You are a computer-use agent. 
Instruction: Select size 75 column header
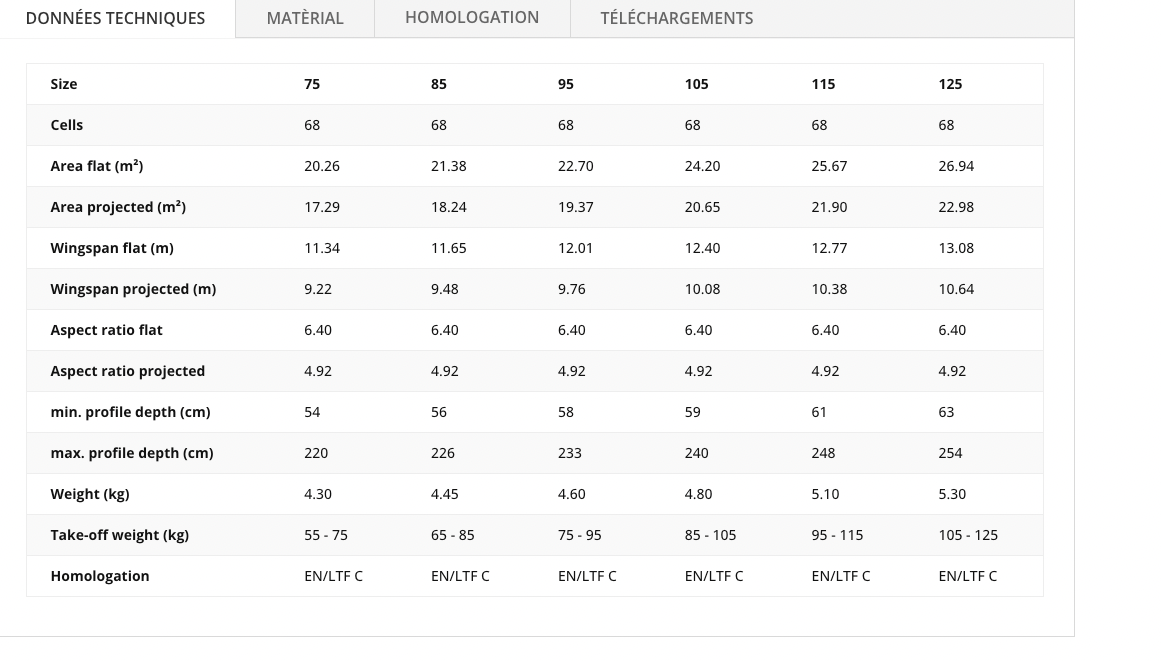[x=312, y=84]
